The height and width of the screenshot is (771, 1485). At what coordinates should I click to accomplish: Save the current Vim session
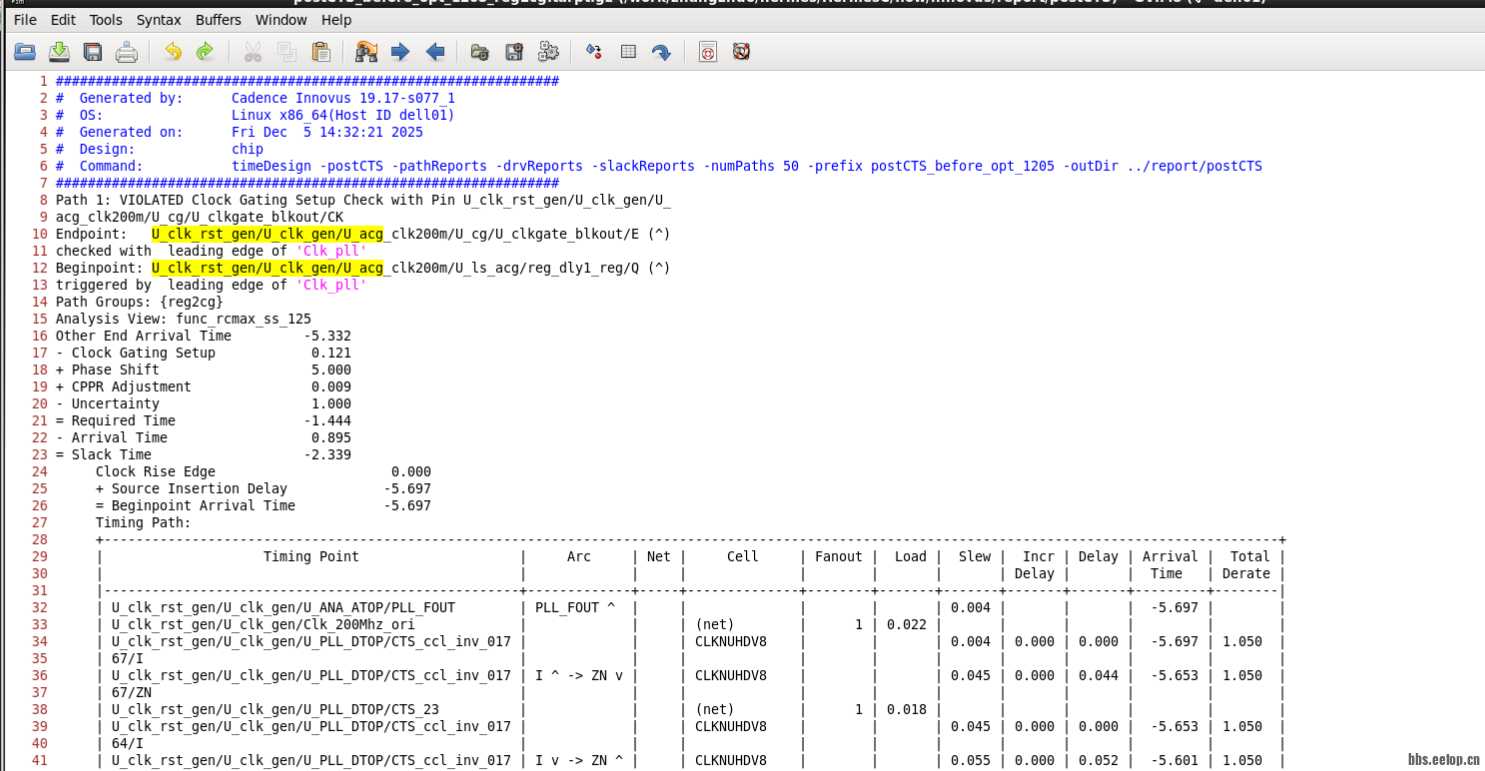(x=514, y=51)
